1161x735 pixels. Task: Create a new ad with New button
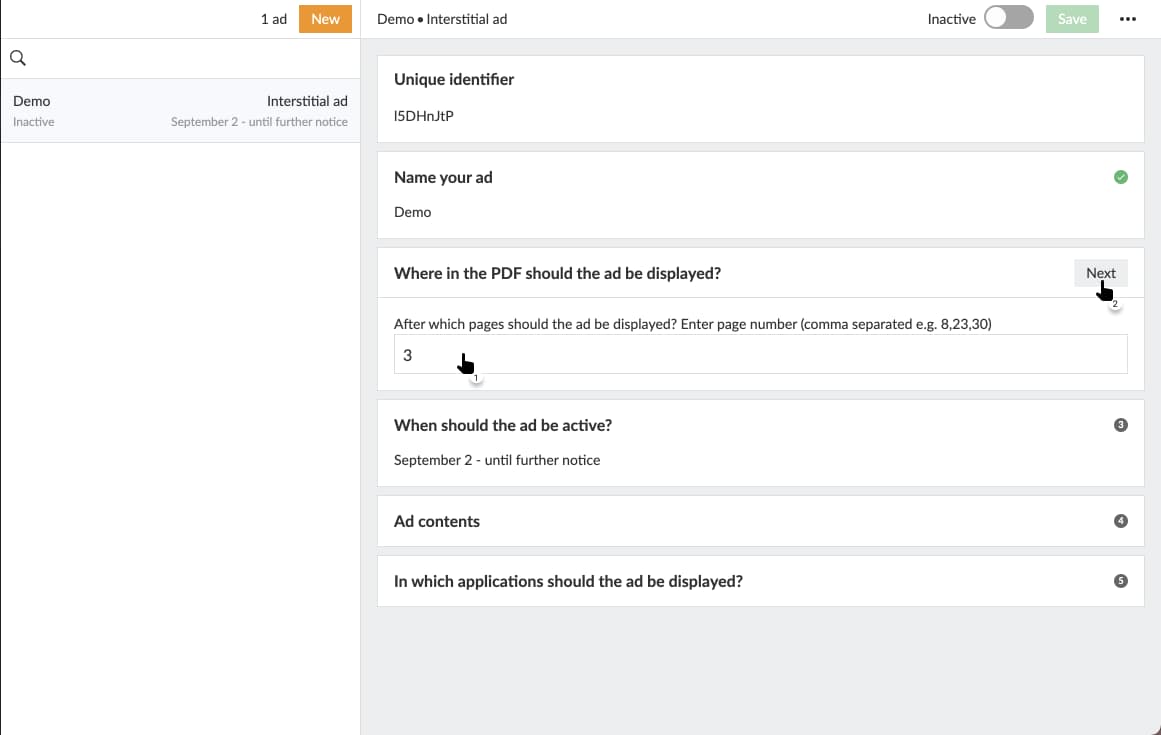pyautogui.click(x=325, y=19)
